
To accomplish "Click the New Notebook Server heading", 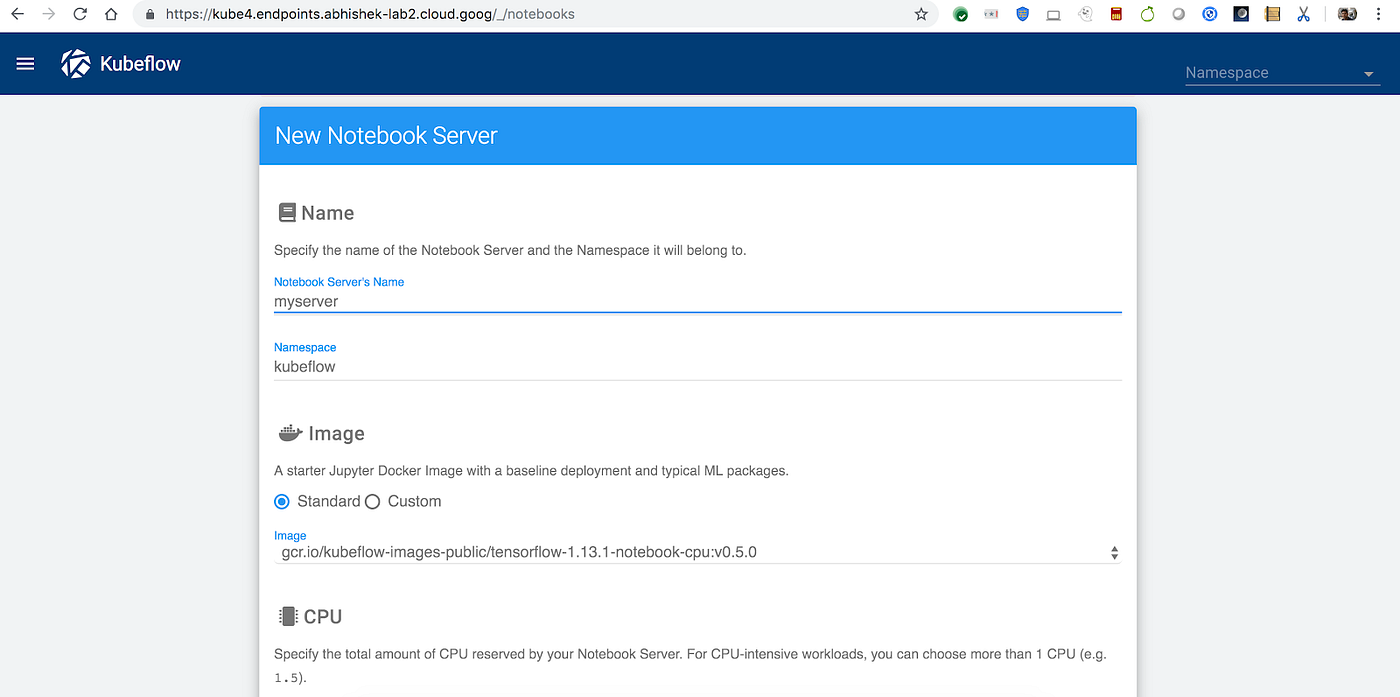I will point(386,136).
